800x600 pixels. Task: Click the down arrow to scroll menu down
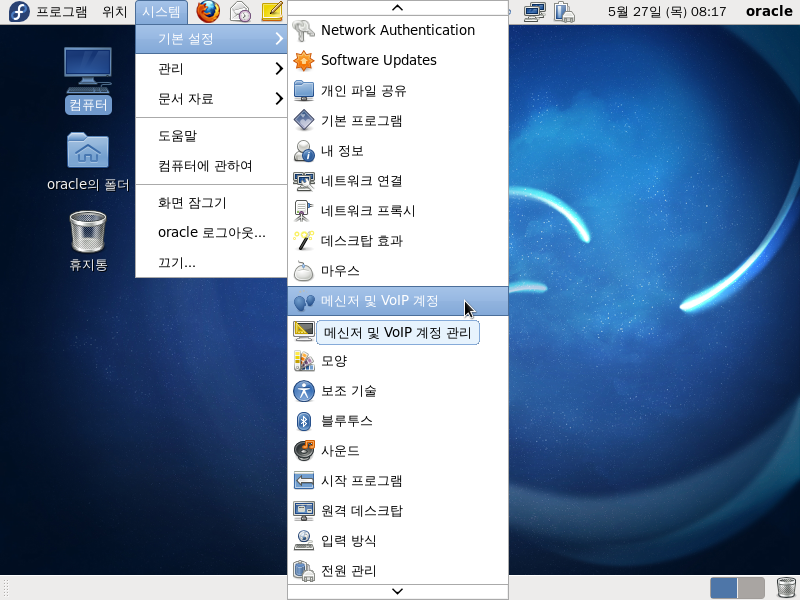pyautogui.click(x=397, y=591)
